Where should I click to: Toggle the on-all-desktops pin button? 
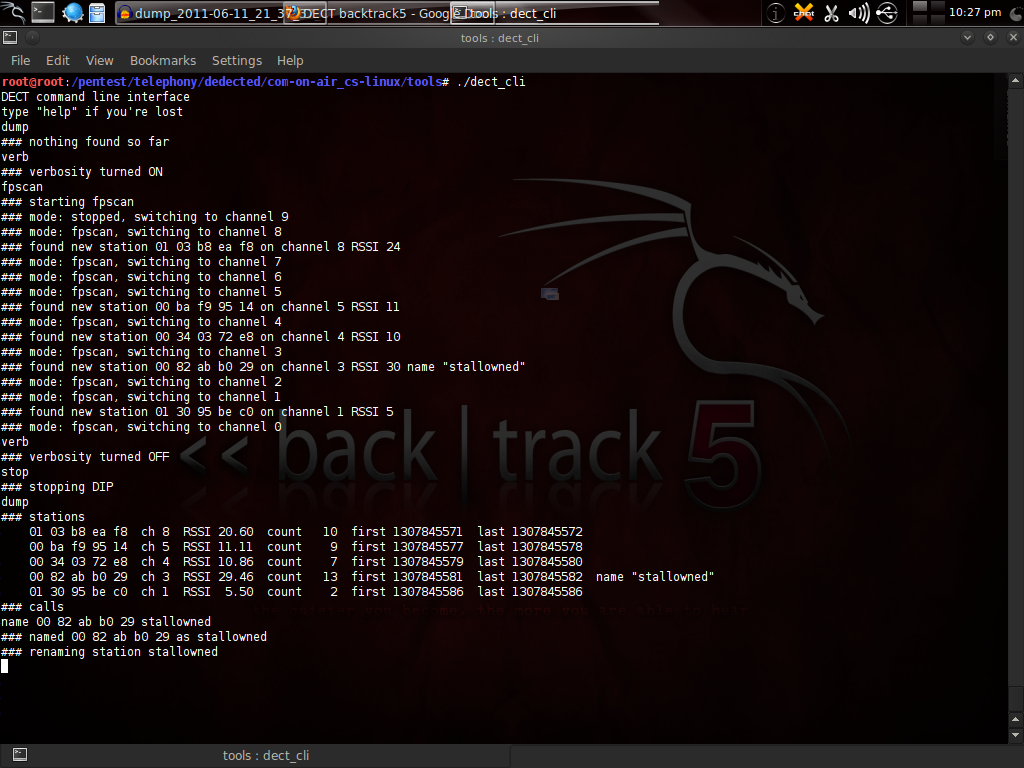[32, 38]
